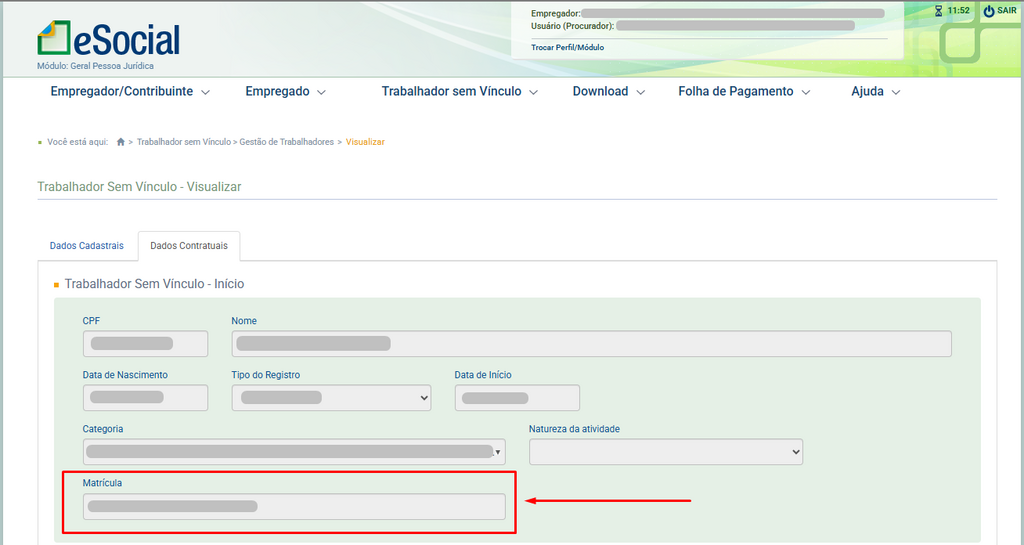
Task: Open the Folha de Pagamento menu
Action: pos(743,91)
